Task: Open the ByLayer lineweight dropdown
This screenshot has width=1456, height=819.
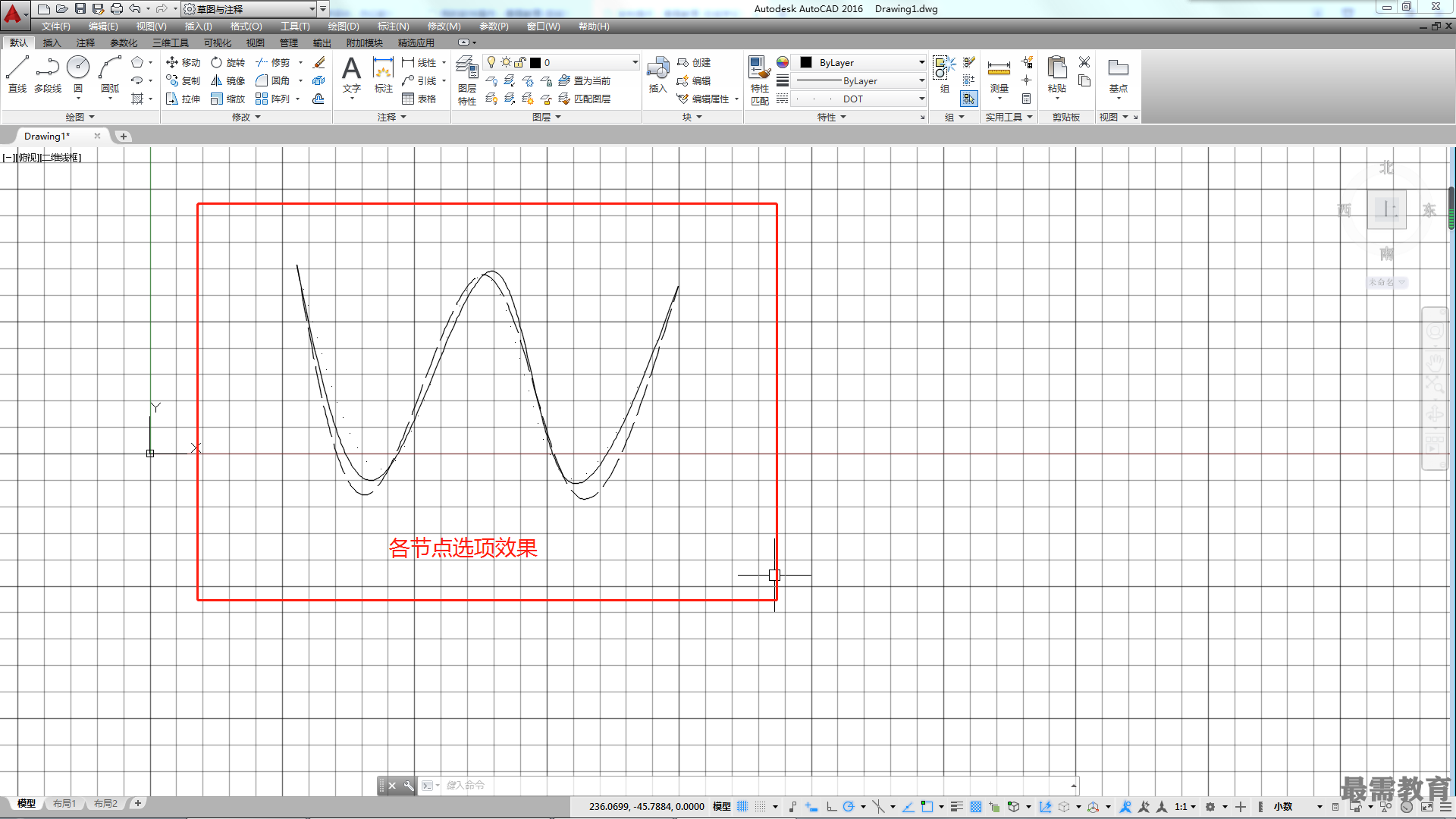Action: coord(858,80)
